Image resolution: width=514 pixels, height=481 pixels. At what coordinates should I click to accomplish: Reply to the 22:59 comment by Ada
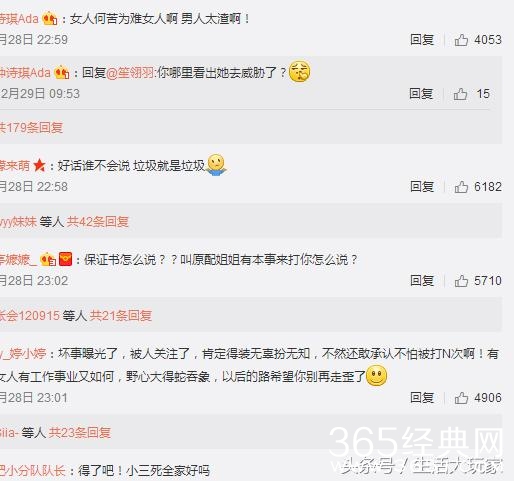422,40
